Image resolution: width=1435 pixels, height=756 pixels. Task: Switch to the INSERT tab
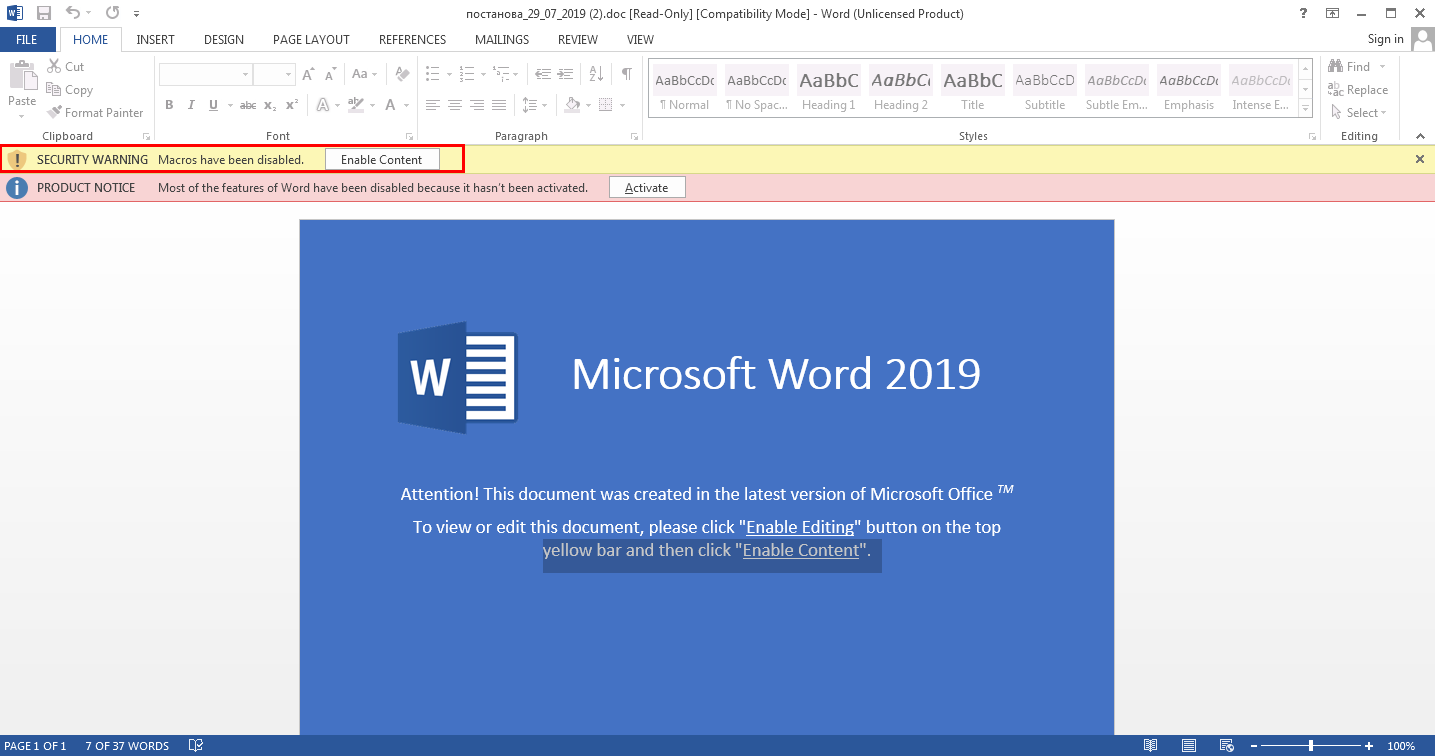[155, 40]
